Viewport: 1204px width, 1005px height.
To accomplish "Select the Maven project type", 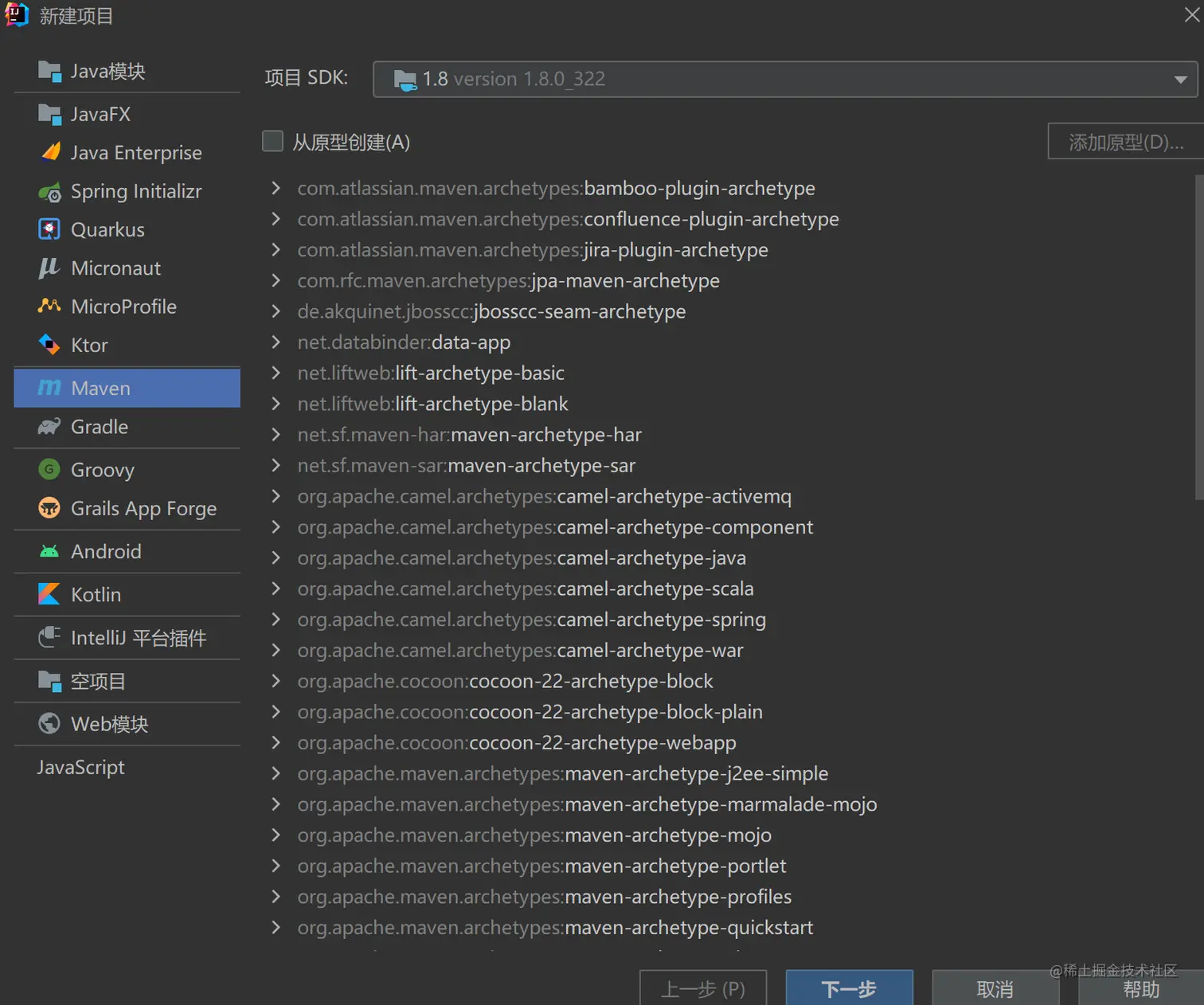I will coord(127,388).
